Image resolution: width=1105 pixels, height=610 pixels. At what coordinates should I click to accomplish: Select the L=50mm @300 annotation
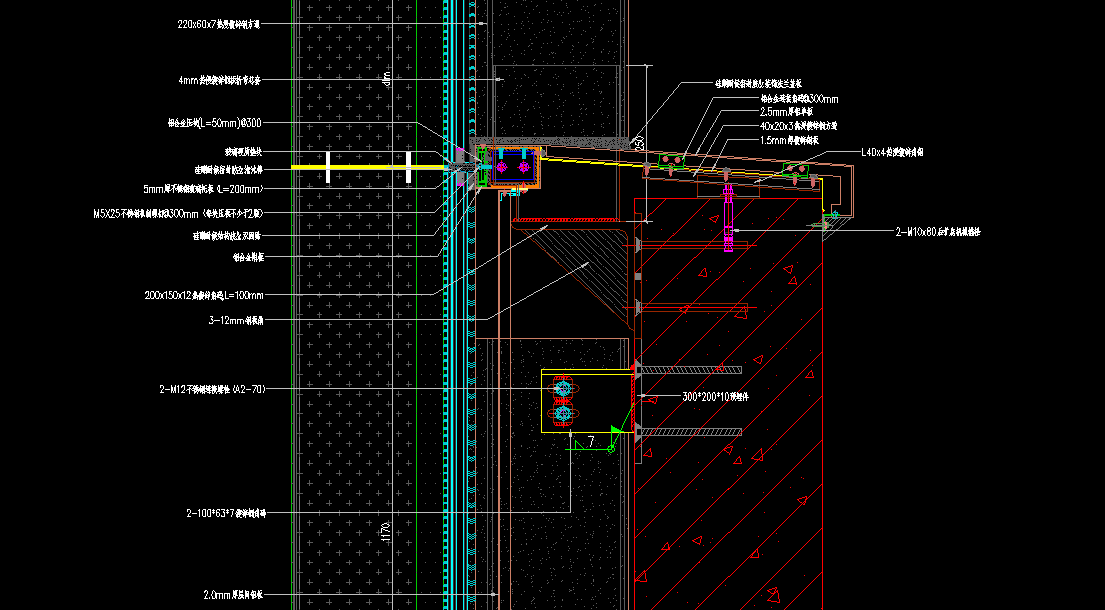coord(214,123)
